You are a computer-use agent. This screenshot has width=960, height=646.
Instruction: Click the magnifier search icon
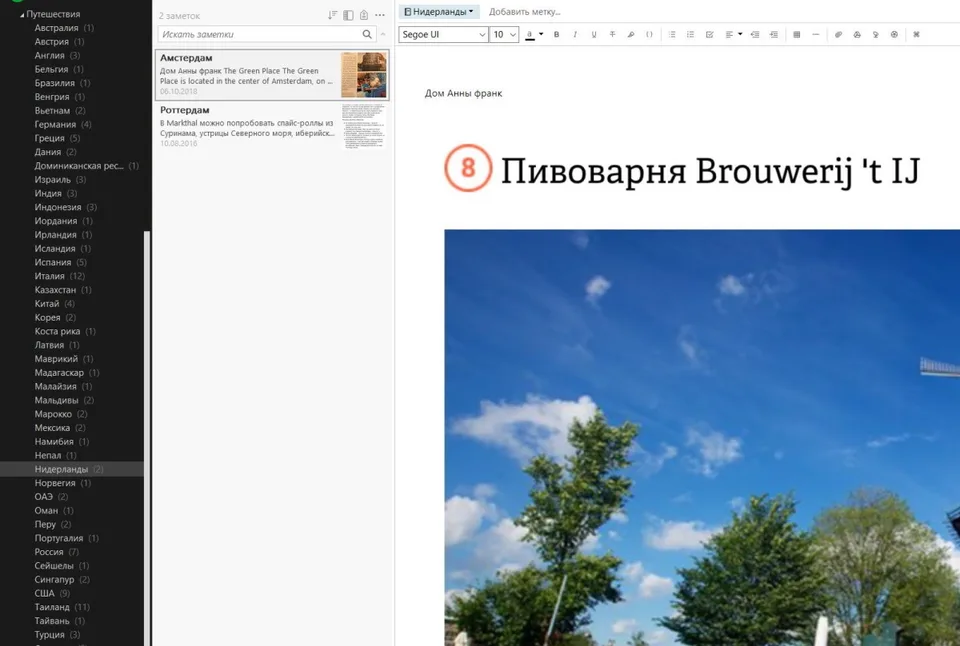click(367, 34)
